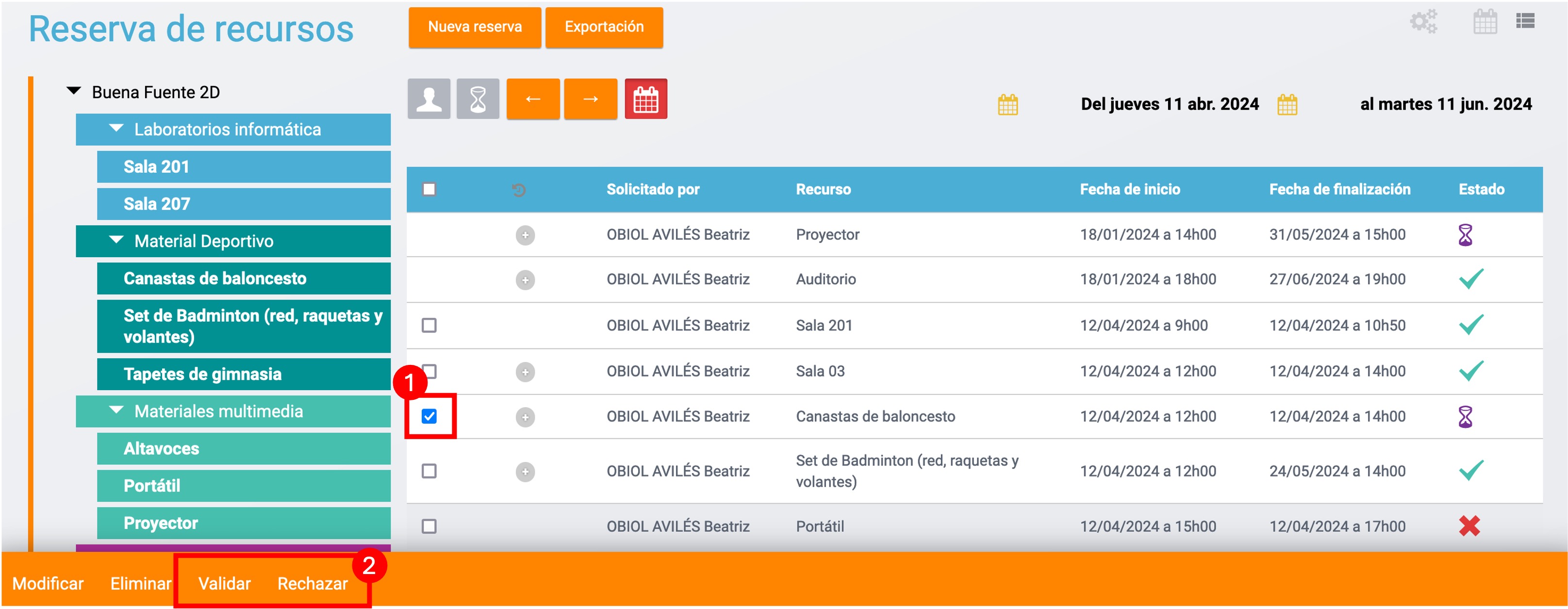Toggle the select-all header checkbox

click(429, 189)
